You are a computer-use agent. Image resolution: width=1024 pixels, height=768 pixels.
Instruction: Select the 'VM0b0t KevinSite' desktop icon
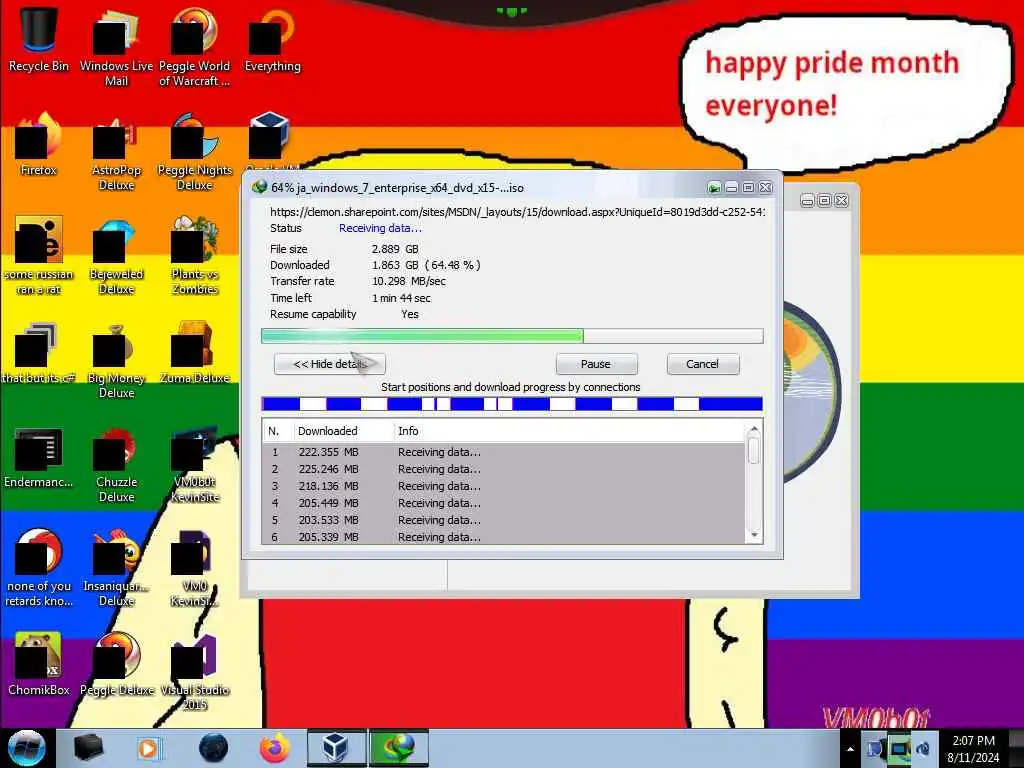tap(195, 463)
